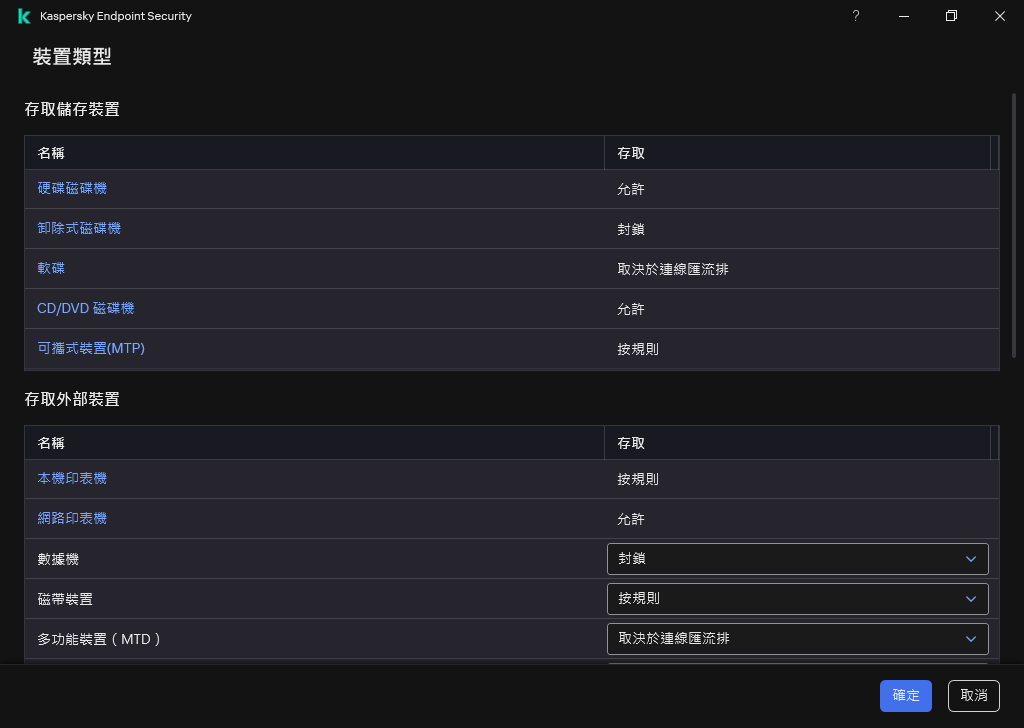Open the 卸除式磁碟機 link
Viewport: 1024px width, 728px height.
click(79, 229)
